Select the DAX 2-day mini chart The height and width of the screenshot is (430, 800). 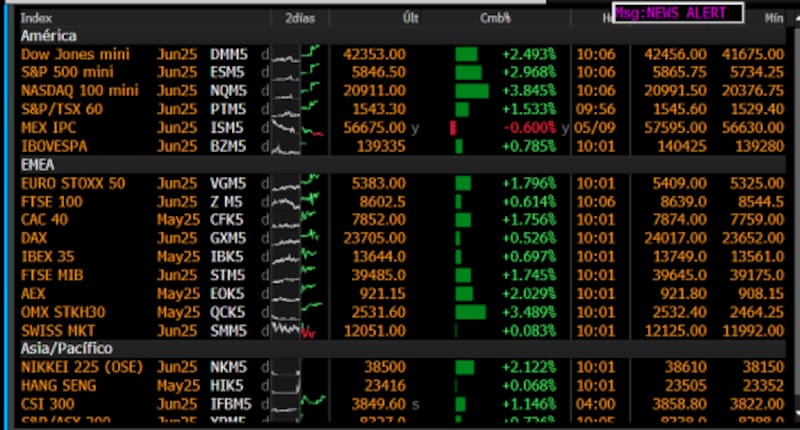[x=297, y=238]
